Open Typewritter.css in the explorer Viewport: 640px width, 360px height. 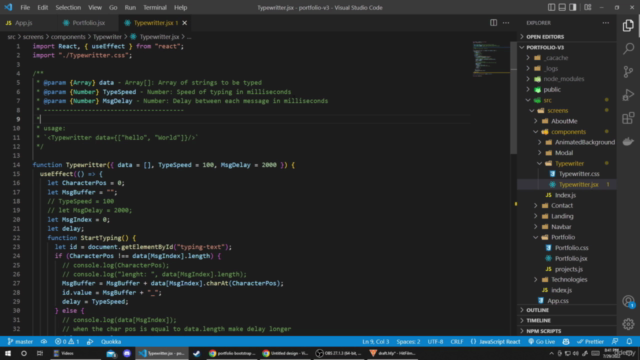[579, 174]
